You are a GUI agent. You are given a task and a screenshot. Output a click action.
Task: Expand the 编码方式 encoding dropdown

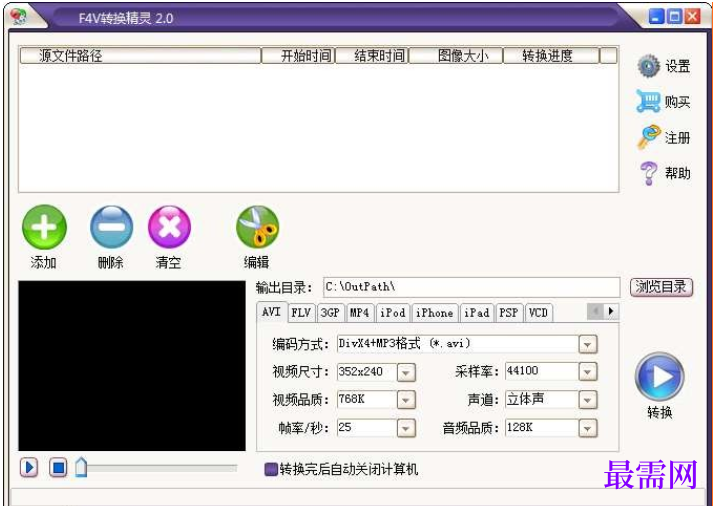pyautogui.click(x=588, y=344)
